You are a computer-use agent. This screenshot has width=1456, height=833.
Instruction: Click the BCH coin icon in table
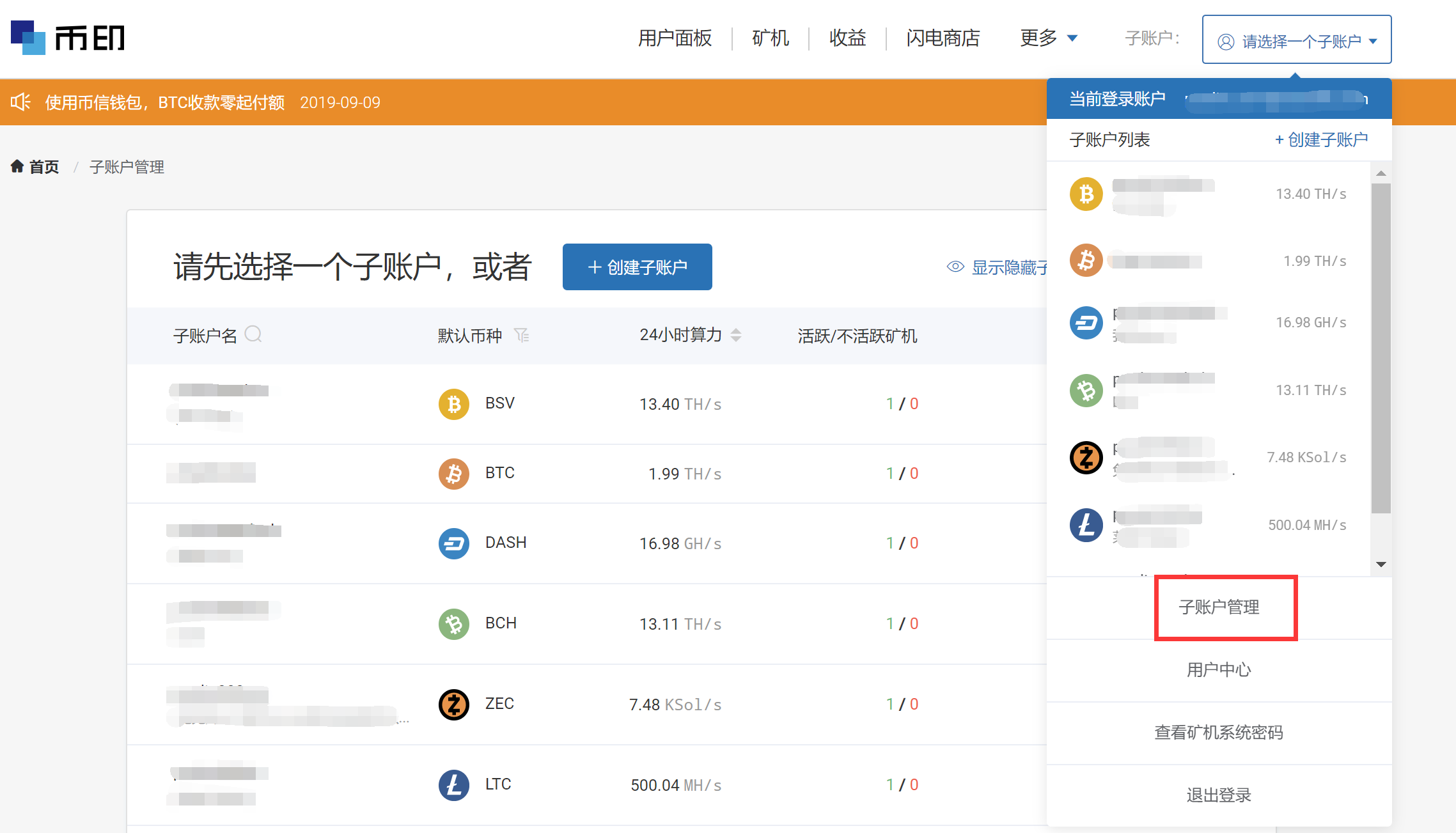[x=454, y=624]
